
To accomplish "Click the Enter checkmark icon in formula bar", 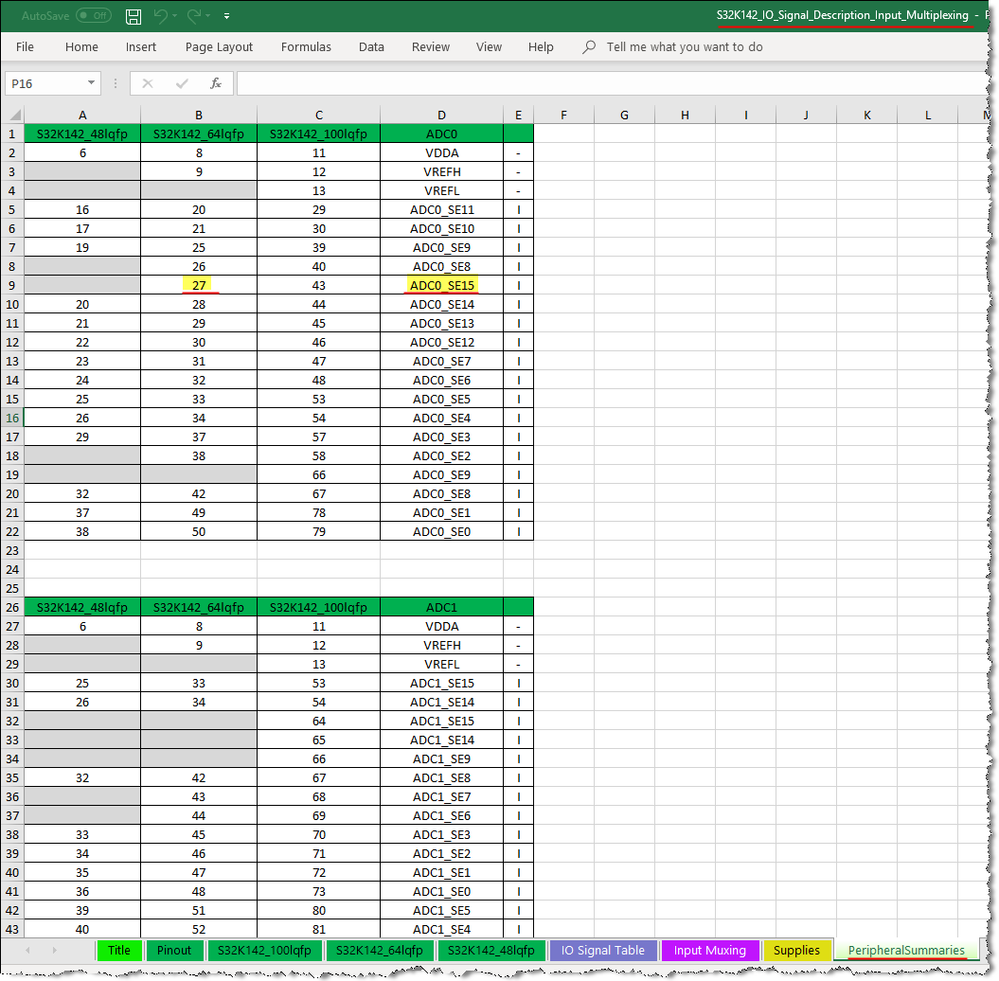I will point(182,83).
